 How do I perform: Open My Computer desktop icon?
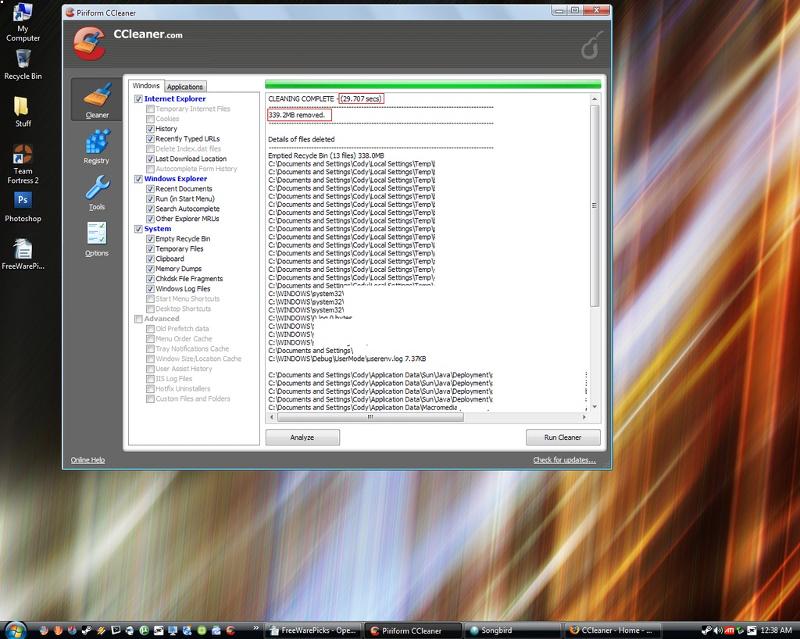[x=22, y=22]
